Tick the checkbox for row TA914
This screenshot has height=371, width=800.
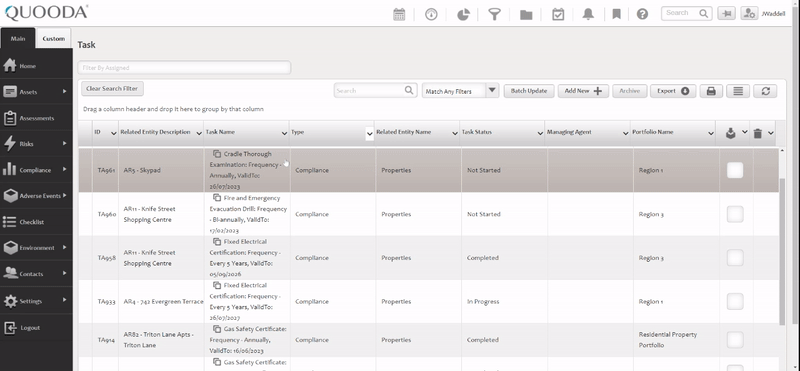tap(735, 340)
